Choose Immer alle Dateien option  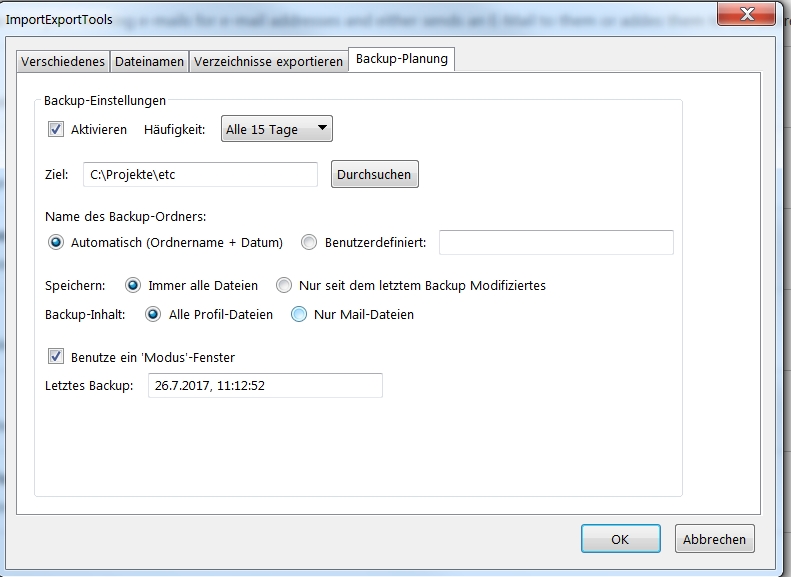coord(133,285)
